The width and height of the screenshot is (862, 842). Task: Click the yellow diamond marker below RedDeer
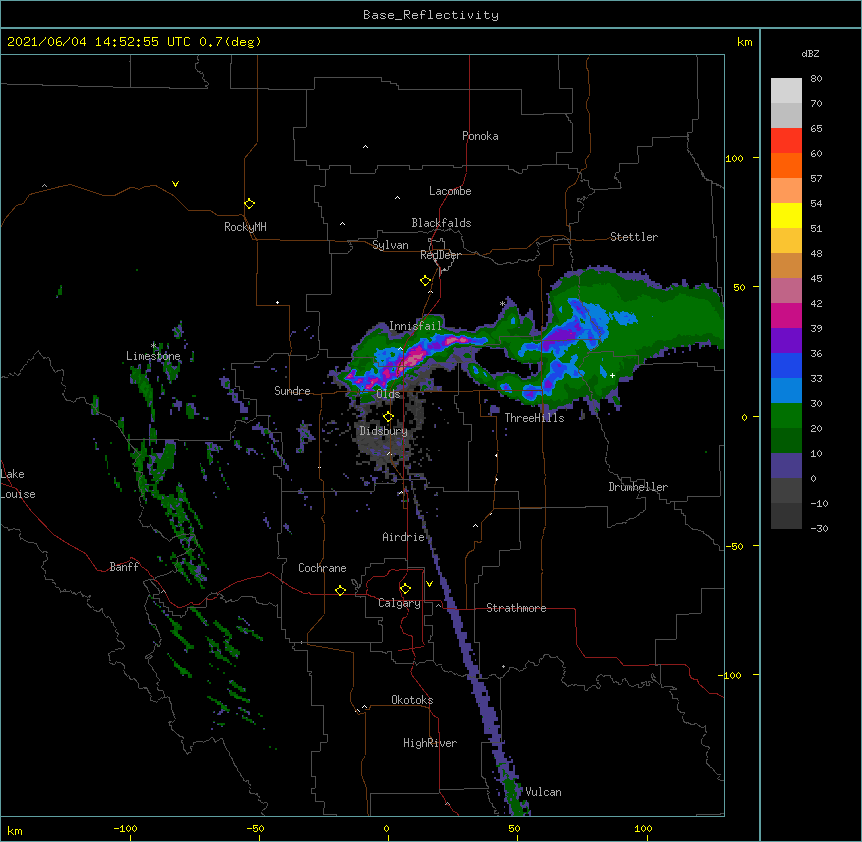point(426,281)
